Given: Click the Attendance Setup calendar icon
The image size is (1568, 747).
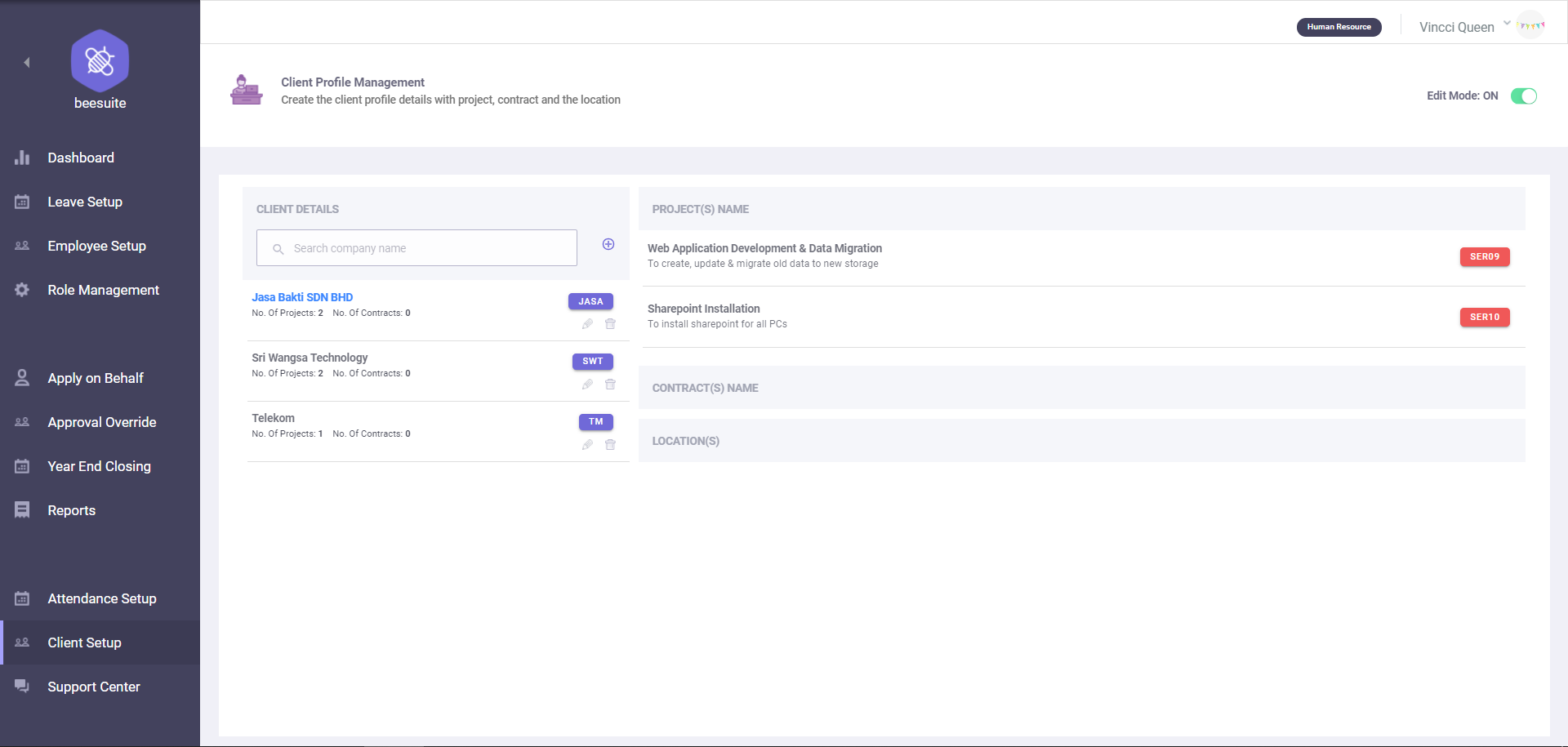Looking at the screenshot, I should (x=22, y=598).
